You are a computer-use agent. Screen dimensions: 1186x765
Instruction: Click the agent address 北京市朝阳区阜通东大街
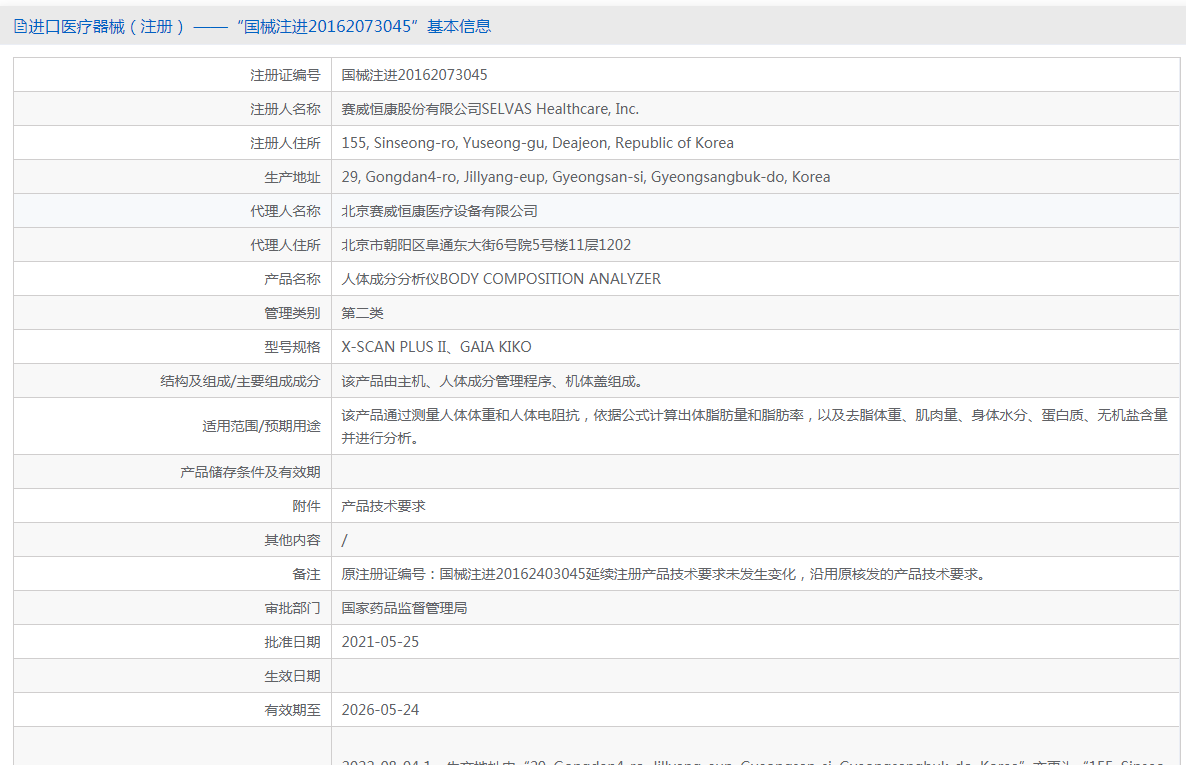pyautogui.click(x=486, y=245)
